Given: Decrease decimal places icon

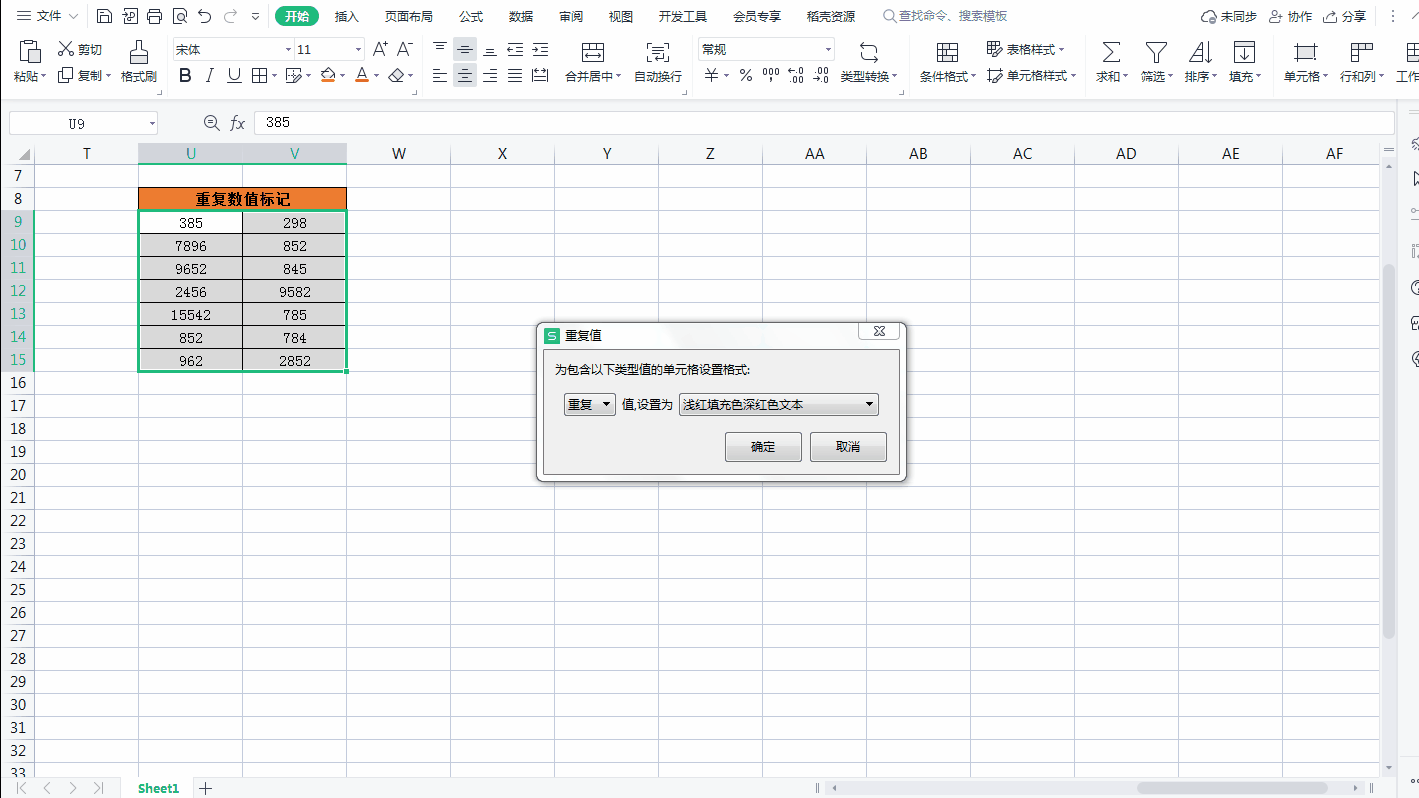Looking at the screenshot, I should [821, 76].
